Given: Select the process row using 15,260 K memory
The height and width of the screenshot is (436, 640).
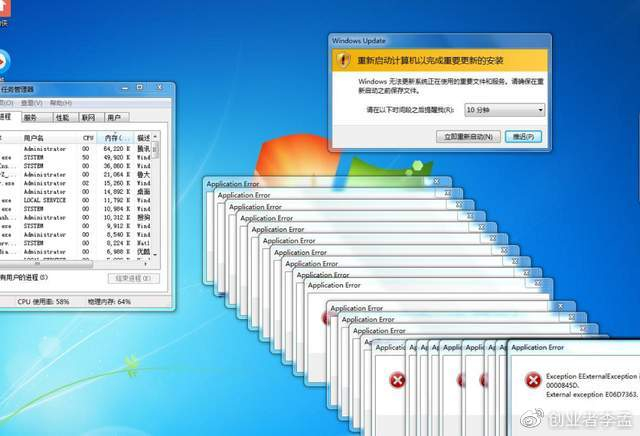Looking at the screenshot, I should [x=76, y=183].
